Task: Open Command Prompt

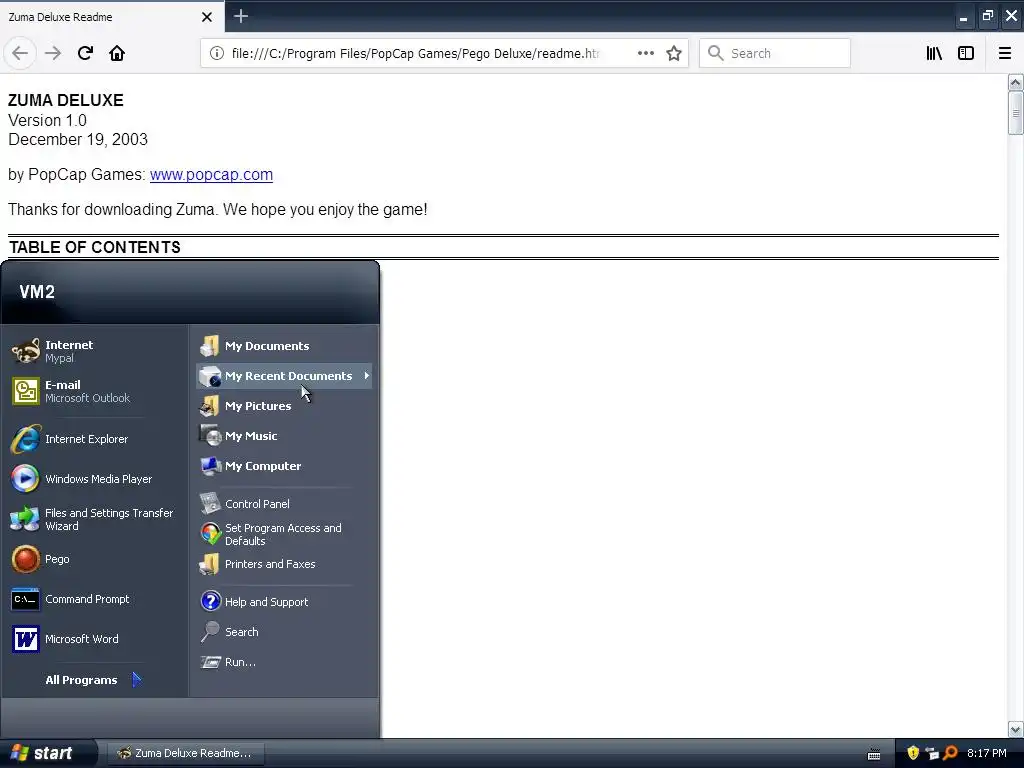Action: click(x=95, y=599)
